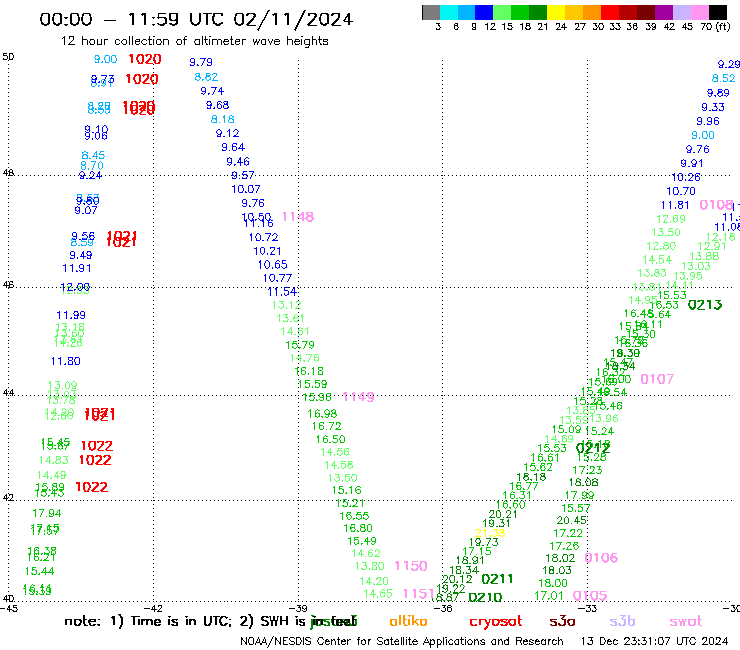Click the pink swot time label 1150
Image resolution: width=740 pixels, height=650 pixels.
click(411, 566)
